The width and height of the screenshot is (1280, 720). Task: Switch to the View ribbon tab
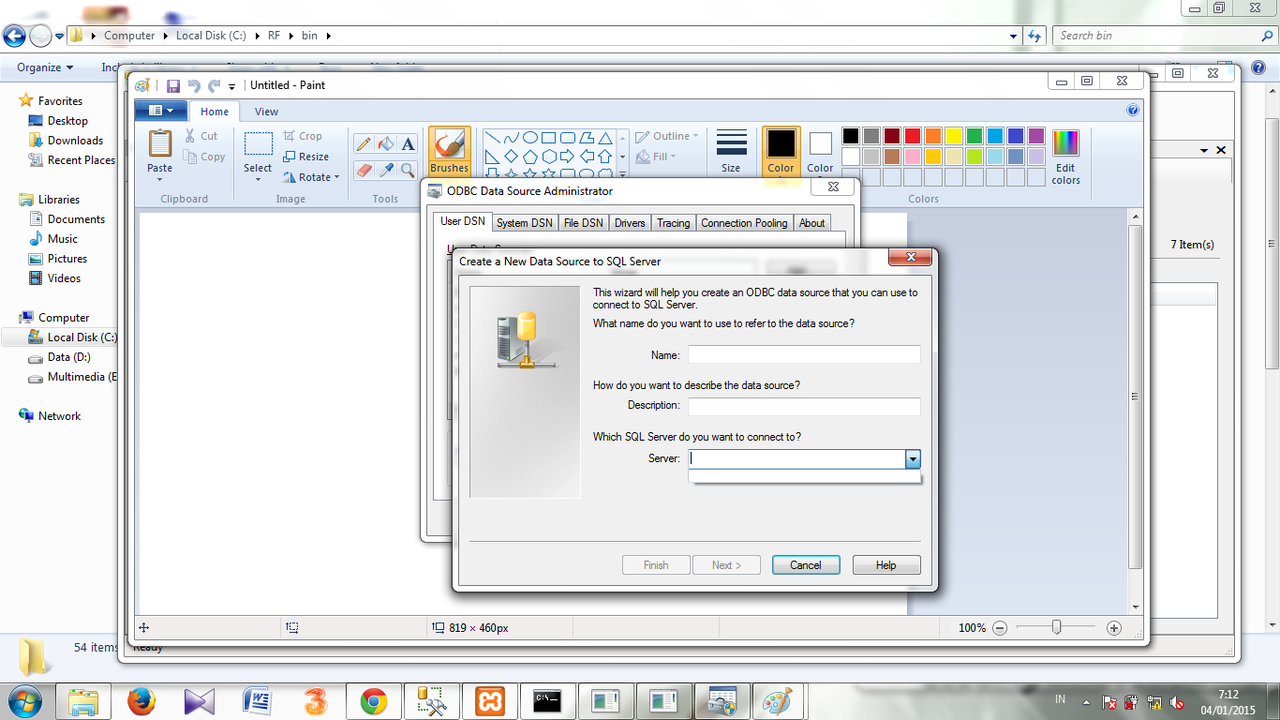tap(266, 112)
